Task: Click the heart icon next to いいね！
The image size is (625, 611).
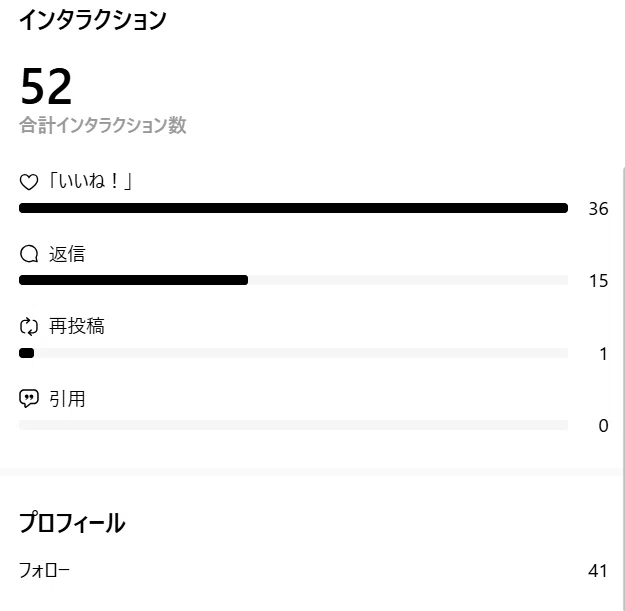Action: click(29, 182)
